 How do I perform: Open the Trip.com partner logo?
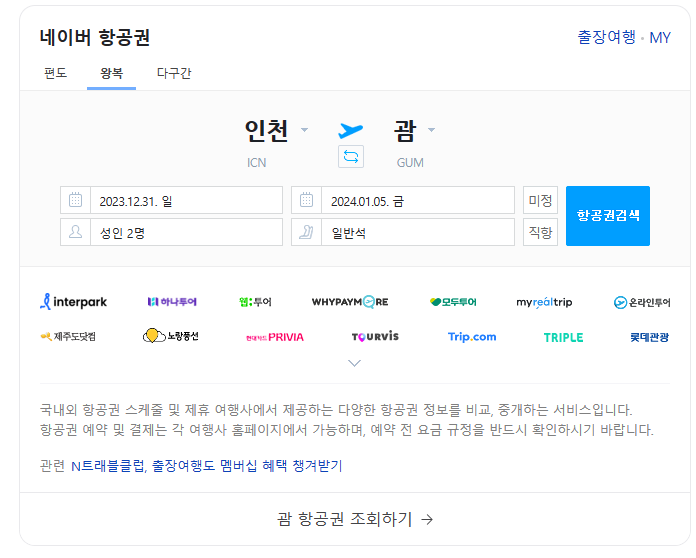pos(472,337)
